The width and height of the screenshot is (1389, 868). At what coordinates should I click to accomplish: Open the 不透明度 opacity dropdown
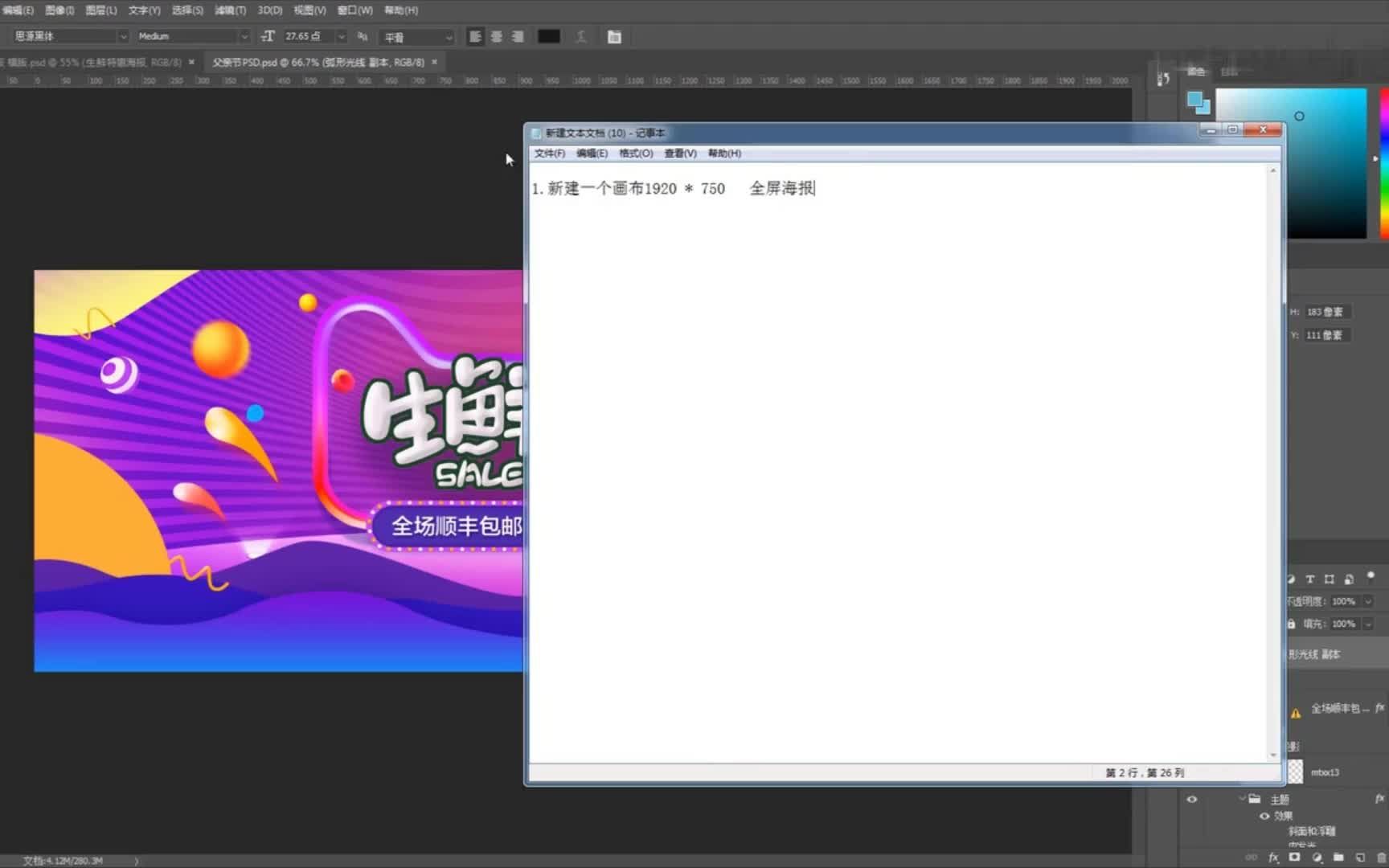(1370, 600)
